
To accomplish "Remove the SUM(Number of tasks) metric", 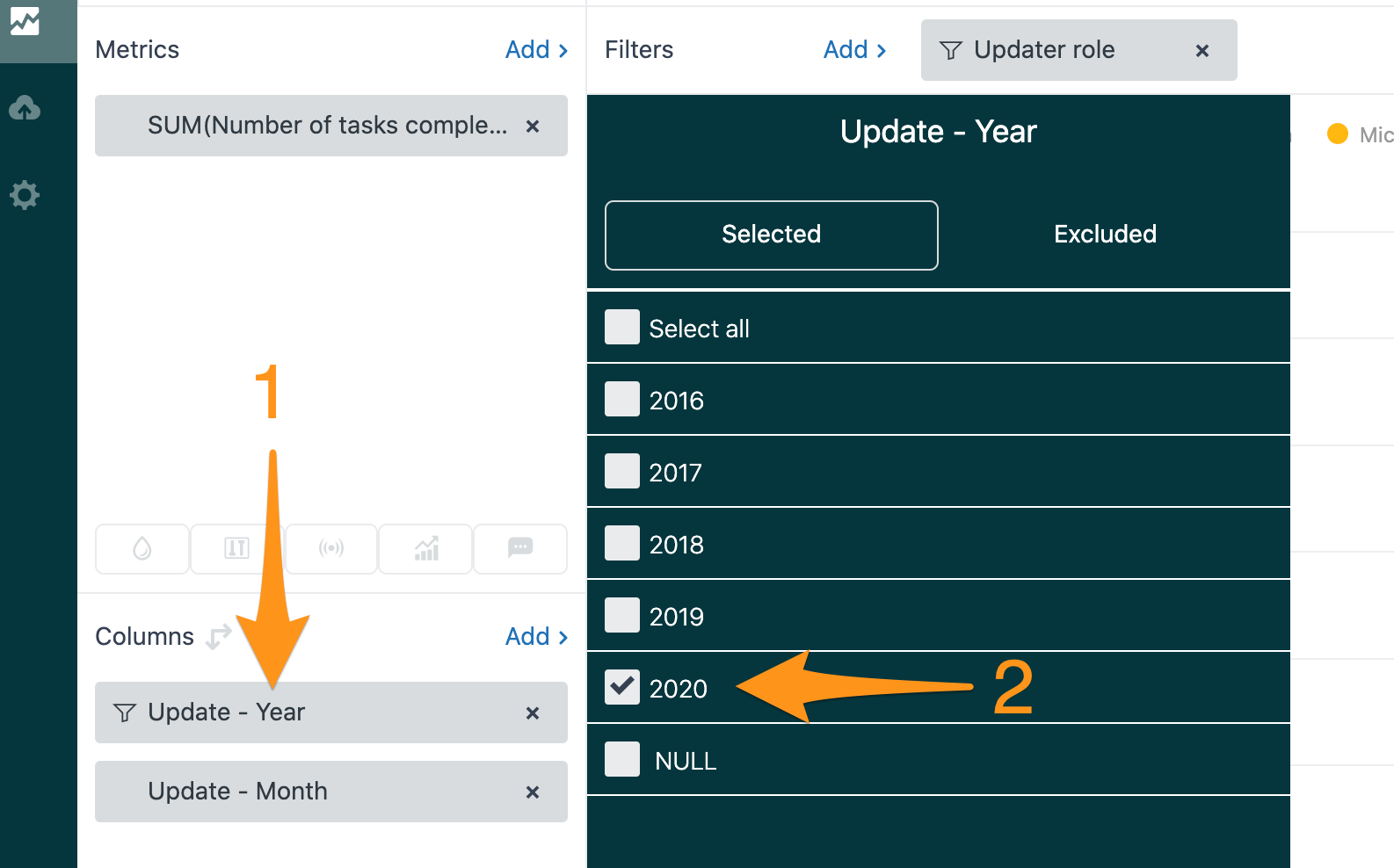I will tap(533, 127).
